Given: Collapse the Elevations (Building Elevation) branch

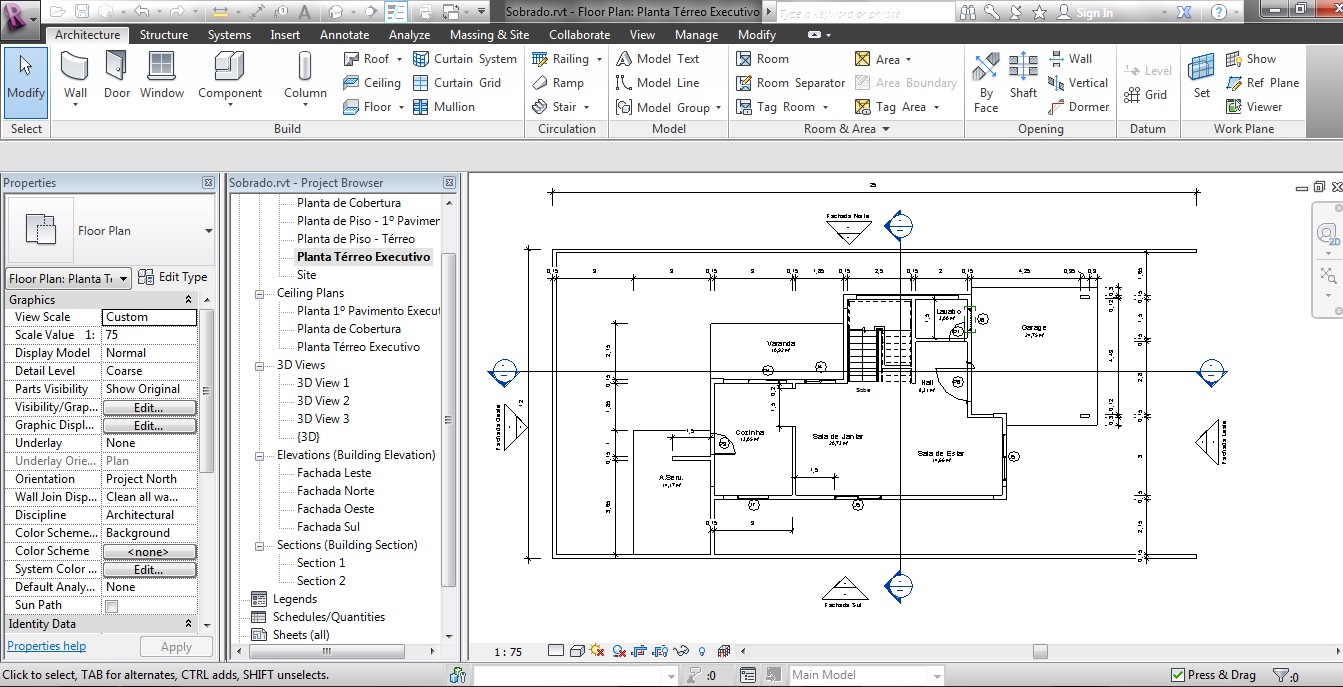Looking at the screenshot, I should point(259,455).
